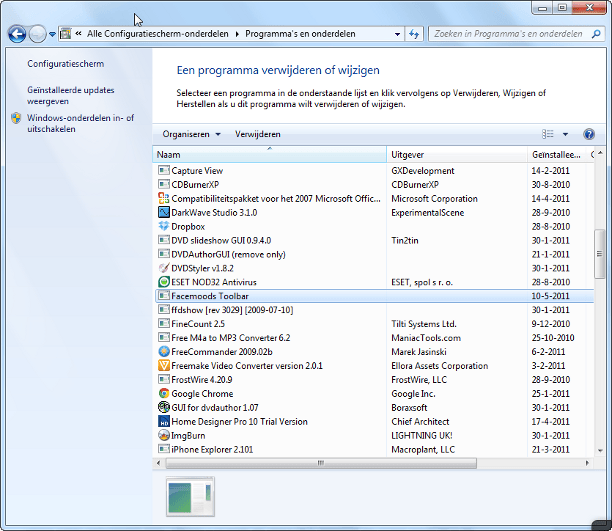Image resolution: width=612 pixels, height=531 pixels.
Task: Click the Facemoods Toolbar row icon
Action: [x=164, y=296]
